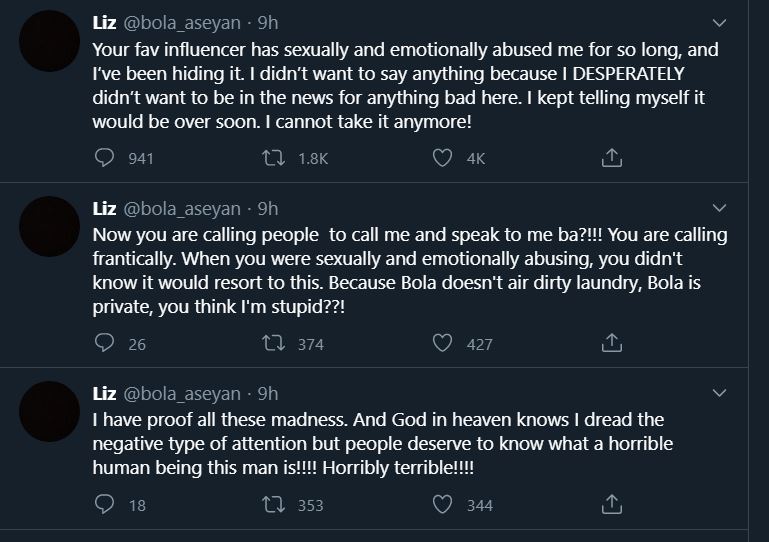Screen dimensions: 769x542
Task: Open Liz's profile name on the third tweet
Action: 104,393
